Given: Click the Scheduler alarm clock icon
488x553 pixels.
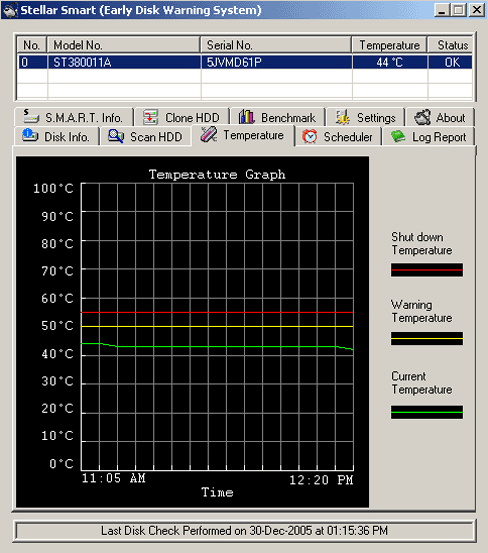Looking at the screenshot, I should click(310, 136).
